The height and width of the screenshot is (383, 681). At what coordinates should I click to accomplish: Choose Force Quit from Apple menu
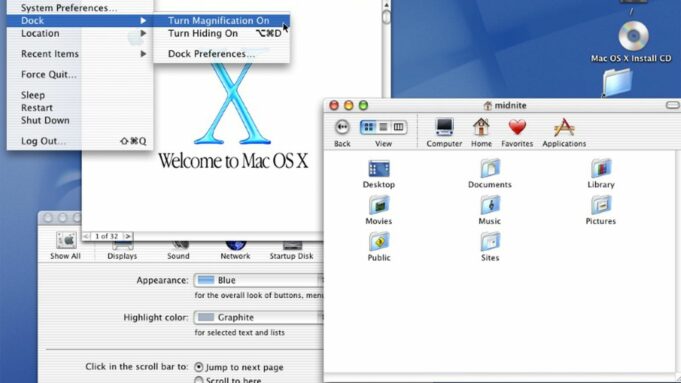coord(80,74)
